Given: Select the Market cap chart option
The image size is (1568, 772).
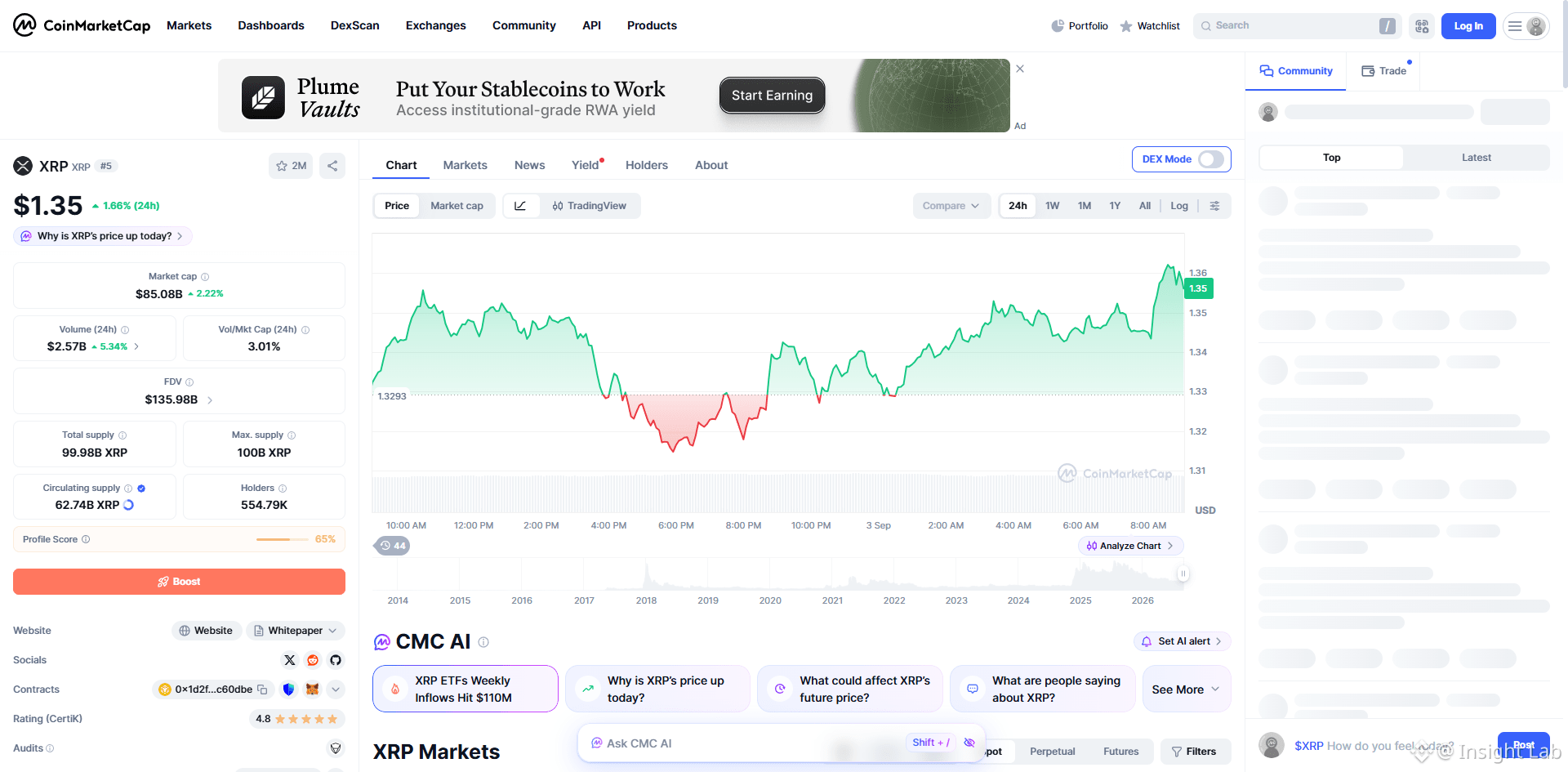Looking at the screenshot, I should point(457,206).
